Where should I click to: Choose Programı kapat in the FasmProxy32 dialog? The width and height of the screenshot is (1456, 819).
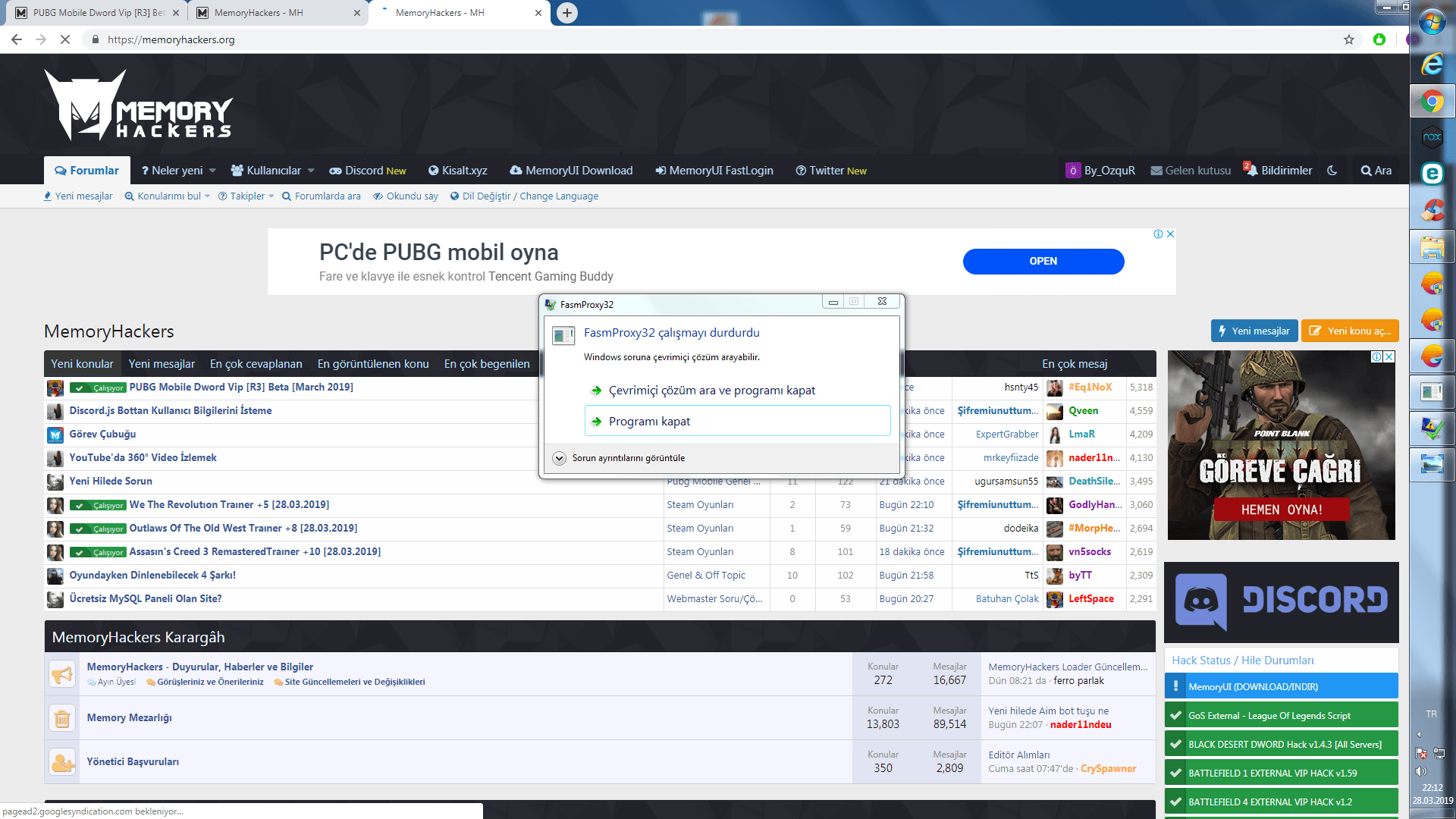point(737,421)
